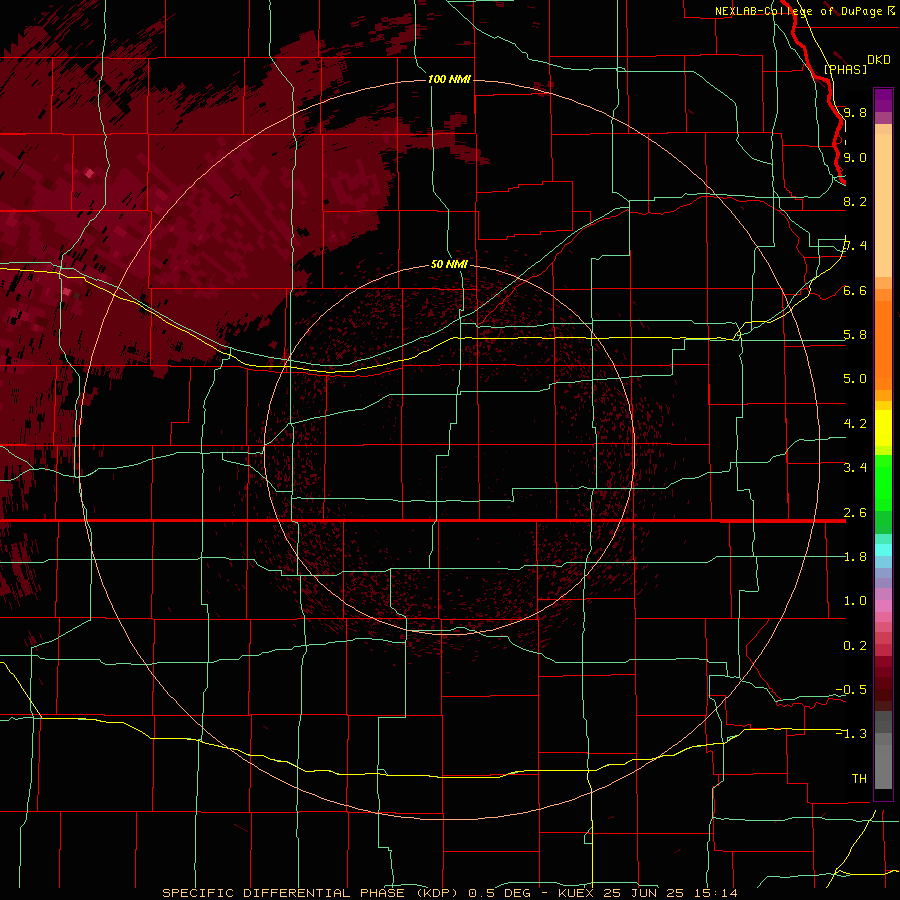Image resolution: width=900 pixels, height=900 pixels.
Task: Click the [PHAS] legend label
Action: click(x=845, y=69)
